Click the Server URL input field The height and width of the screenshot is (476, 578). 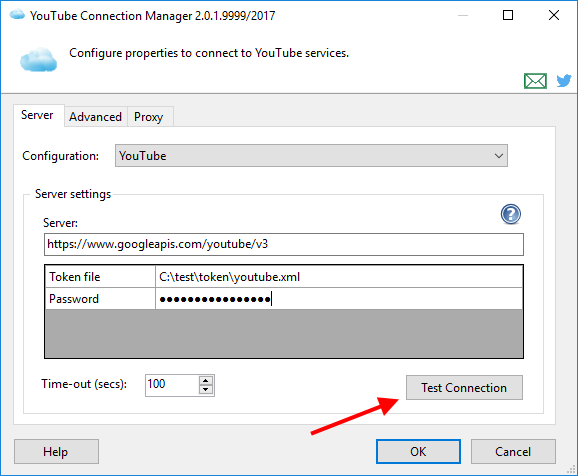(x=284, y=244)
